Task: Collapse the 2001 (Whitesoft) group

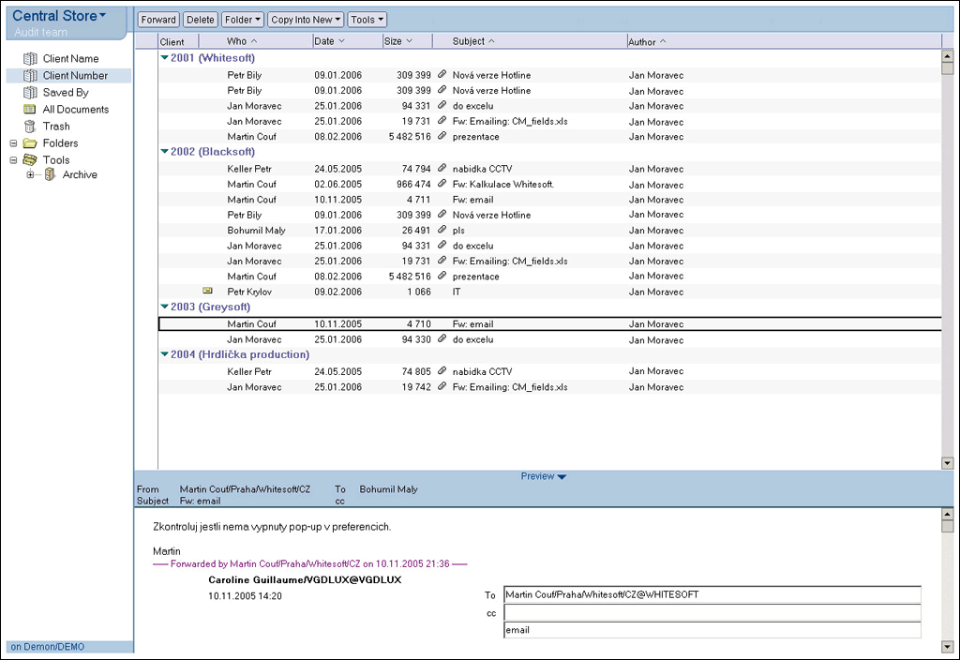Action: [165, 58]
